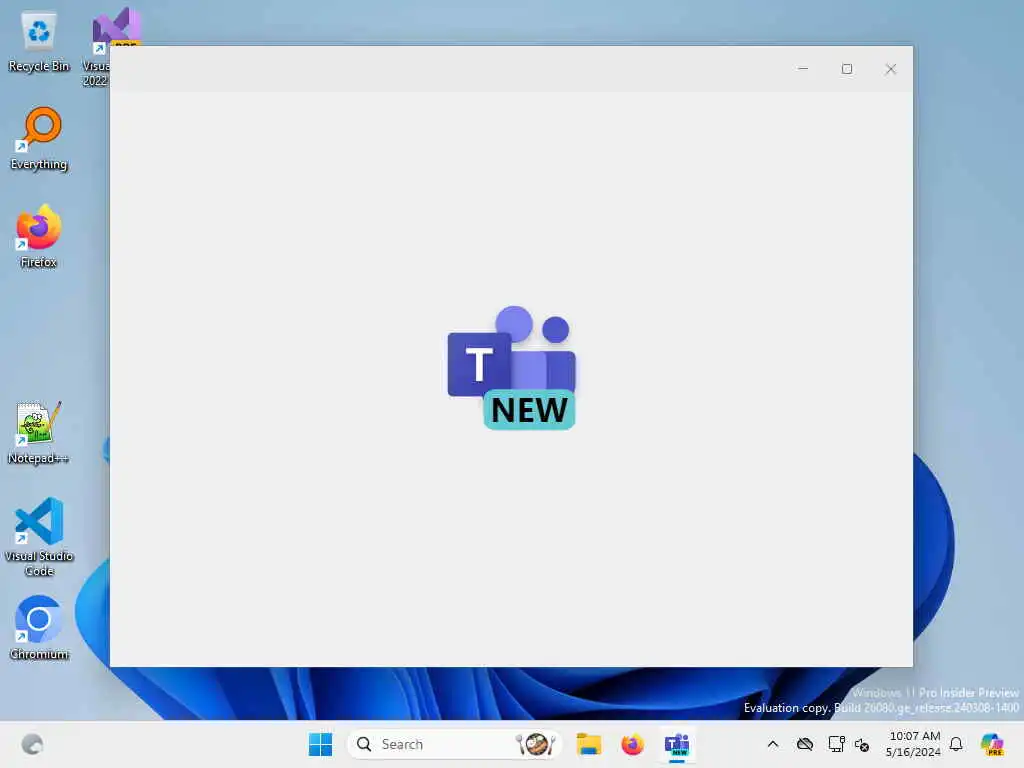Select the Chromium desktop shortcut

point(39,628)
